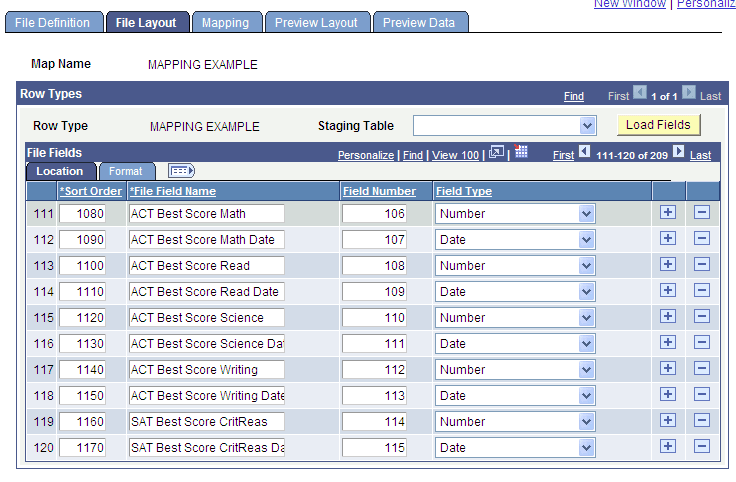Switch to the File Definition tab

53,23
